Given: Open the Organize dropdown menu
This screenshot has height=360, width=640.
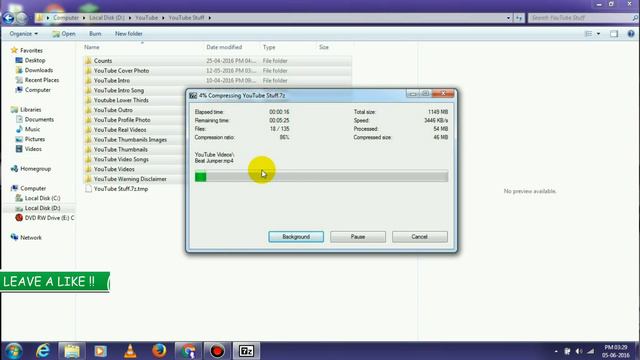Looking at the screenshot, I should pyautogui.click(x=23, y=34).
